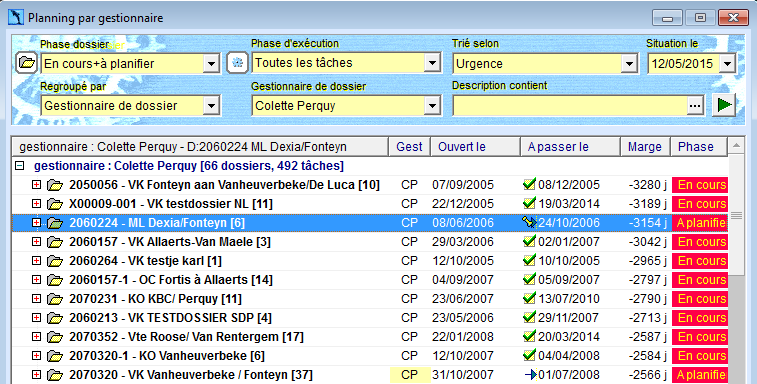This screenshot has width=757, height=384.
Task: Sort by the A passer le column header
Action: click(570, 147)
